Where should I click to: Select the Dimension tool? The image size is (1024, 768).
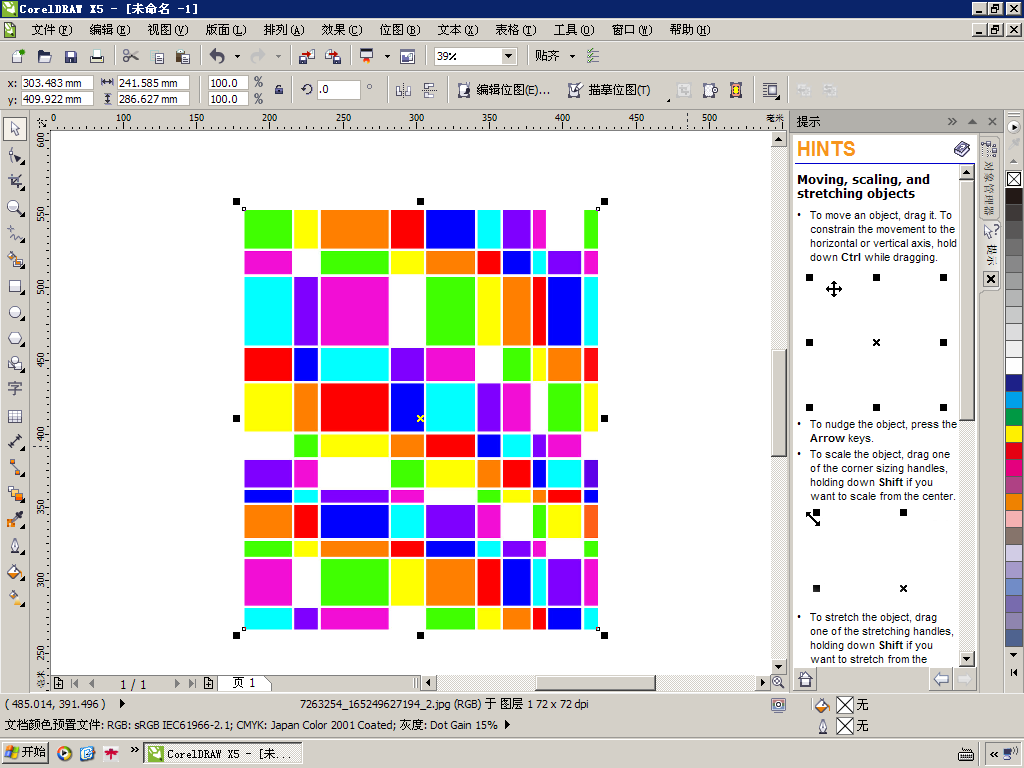pos(15,442)
